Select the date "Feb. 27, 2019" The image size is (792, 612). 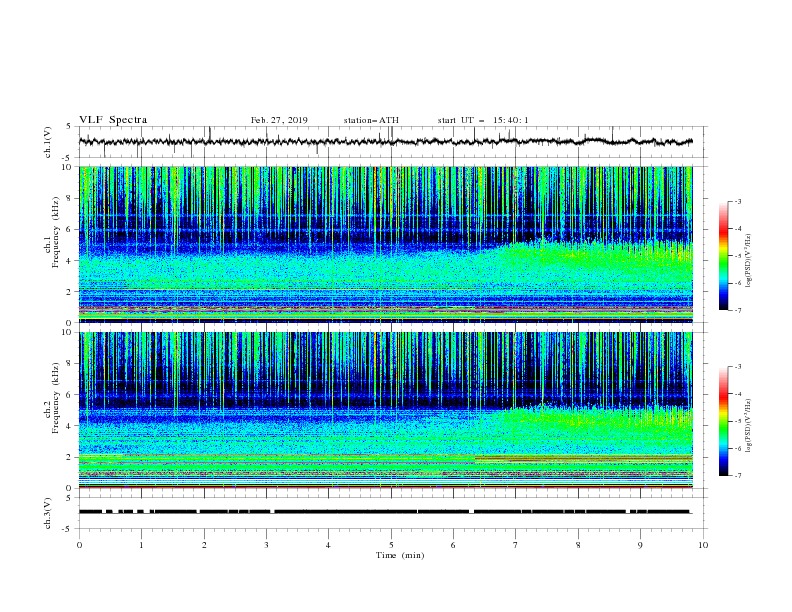tap(279, 120)
